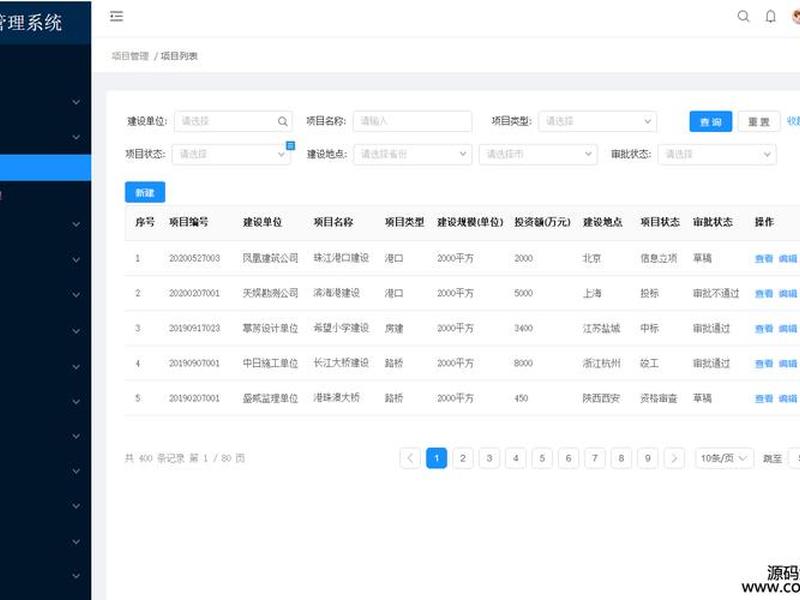
Task: Go to page 2 in pagination
Action: [463, 458]
